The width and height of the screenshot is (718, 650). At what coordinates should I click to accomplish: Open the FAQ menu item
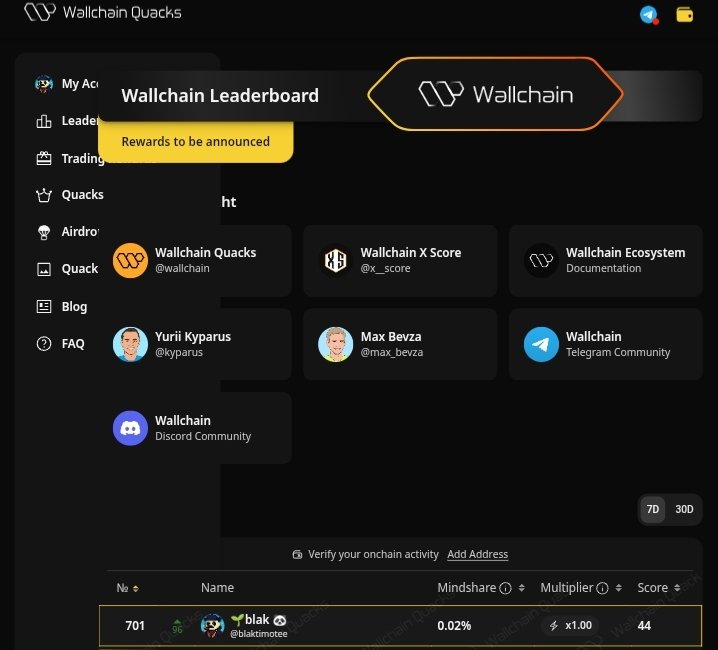click(73, 344)
